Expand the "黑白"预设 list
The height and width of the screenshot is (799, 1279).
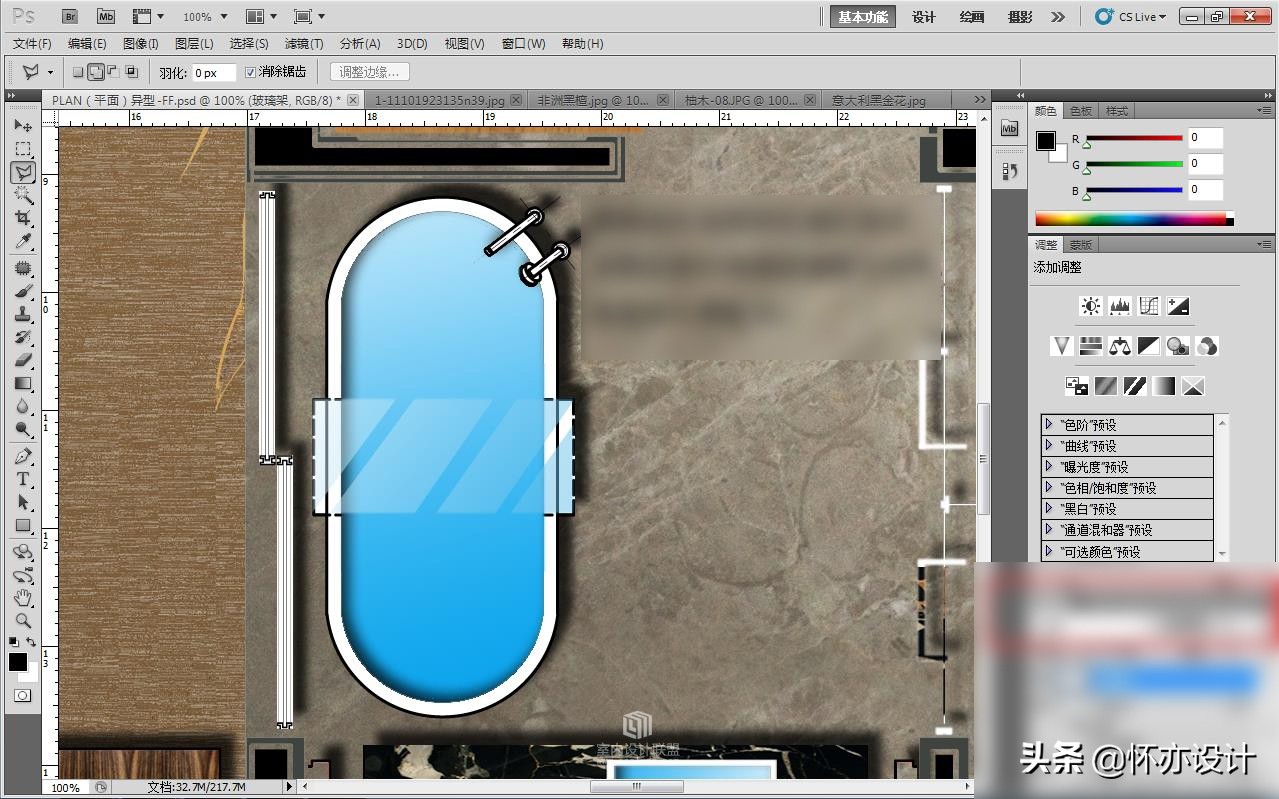pos(1048,509)
